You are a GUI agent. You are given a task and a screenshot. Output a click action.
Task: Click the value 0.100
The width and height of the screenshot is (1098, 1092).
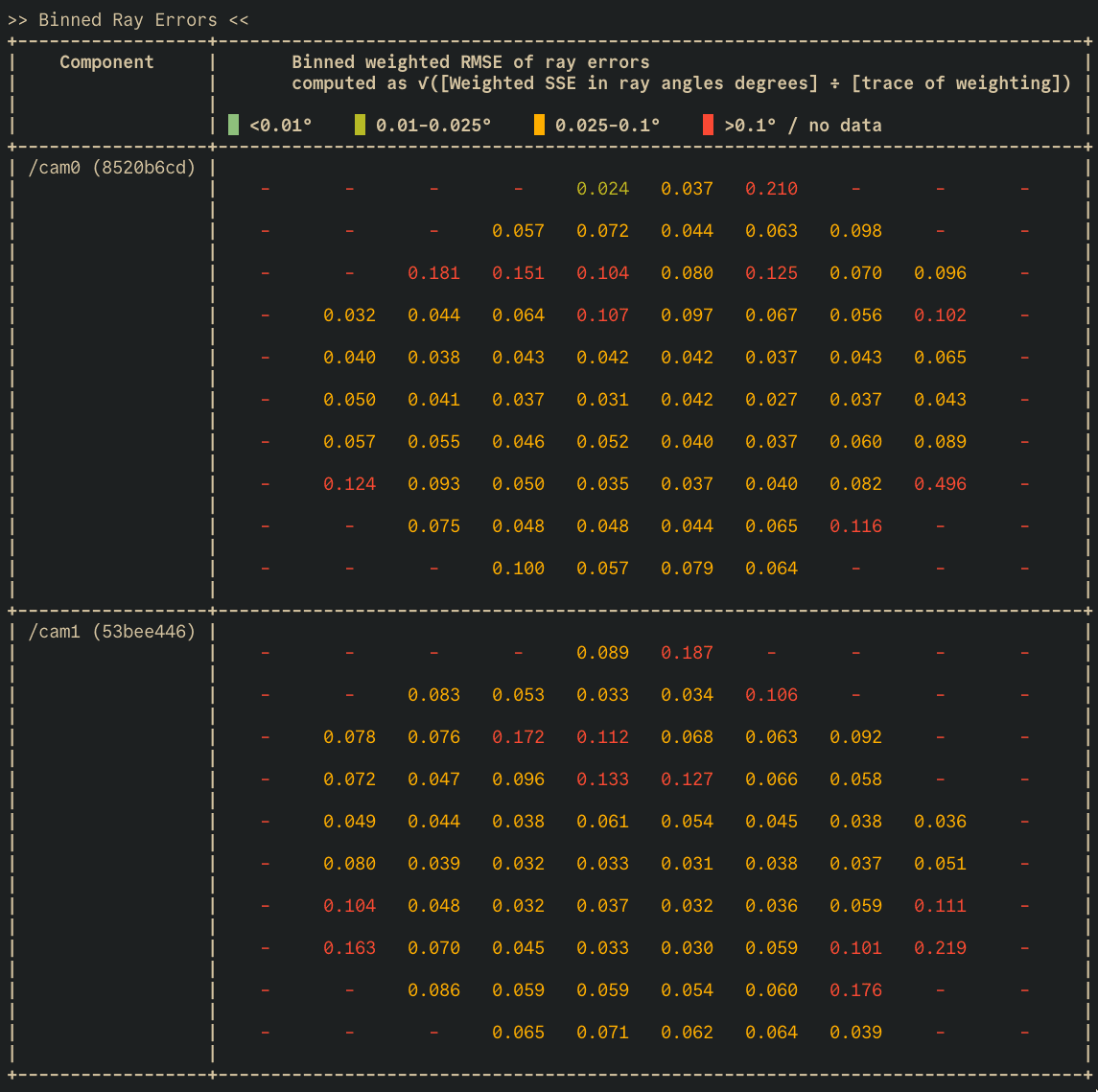[518, 569]
